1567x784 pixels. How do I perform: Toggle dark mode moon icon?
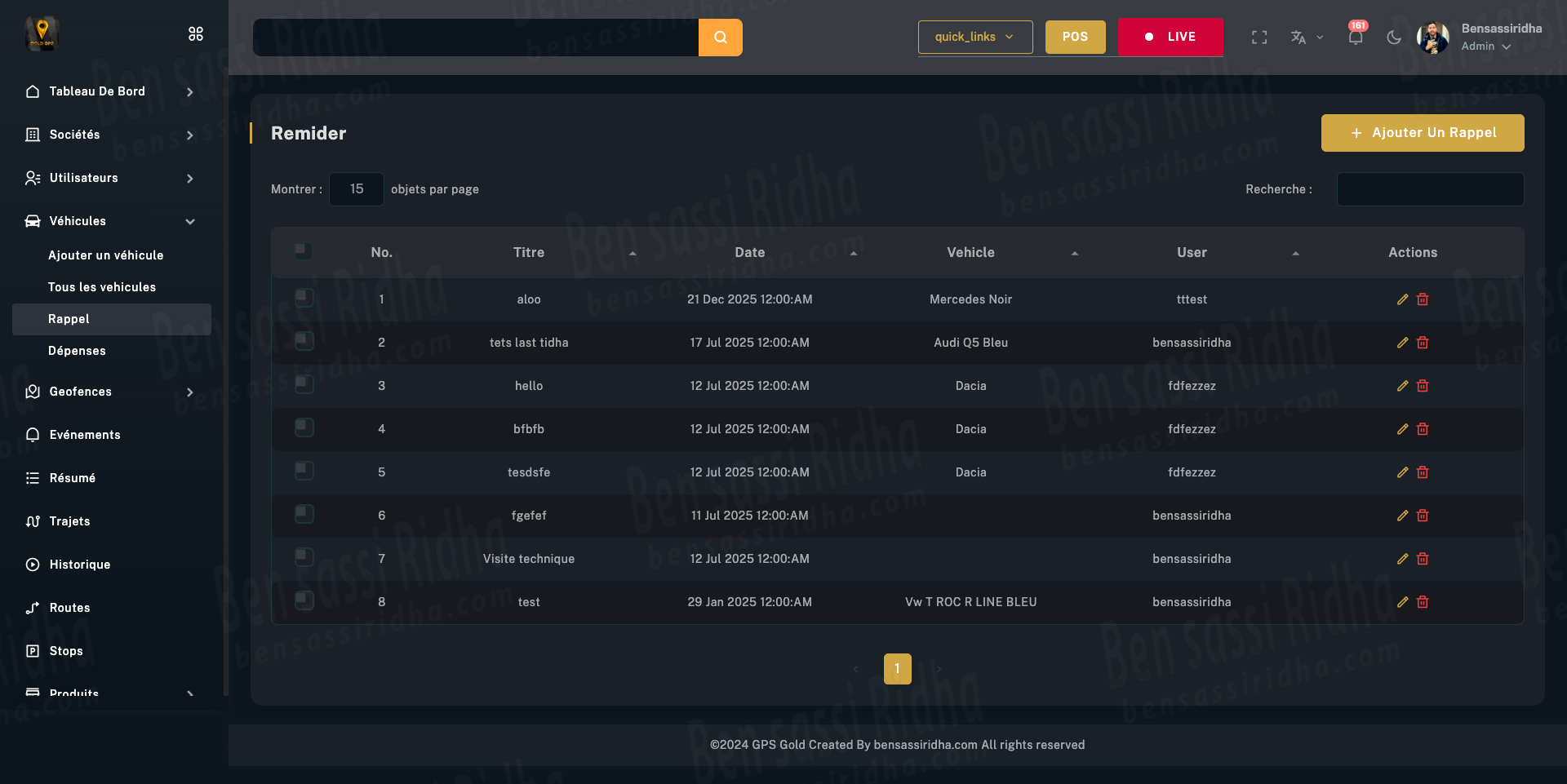1394,38
